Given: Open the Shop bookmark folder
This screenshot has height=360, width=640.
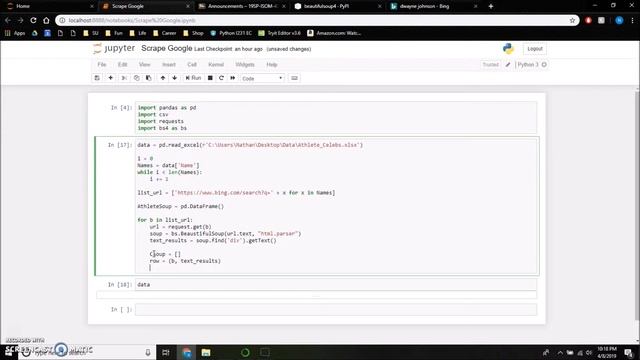Looking at the screenshot, I should point(193,33).
